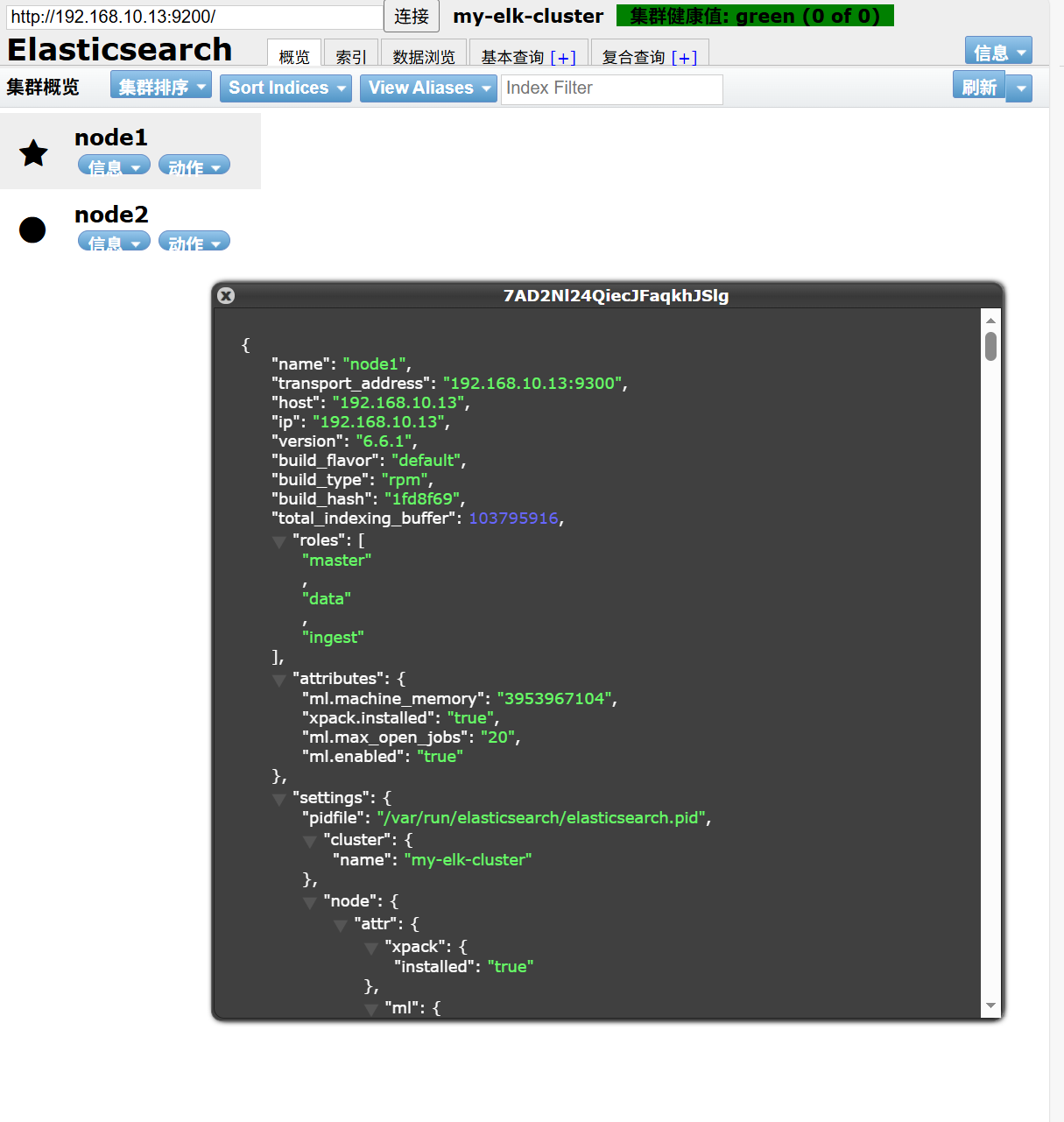Open the 信息 dropdown for node2
Screen dimensions: 1064x1122
114,242
